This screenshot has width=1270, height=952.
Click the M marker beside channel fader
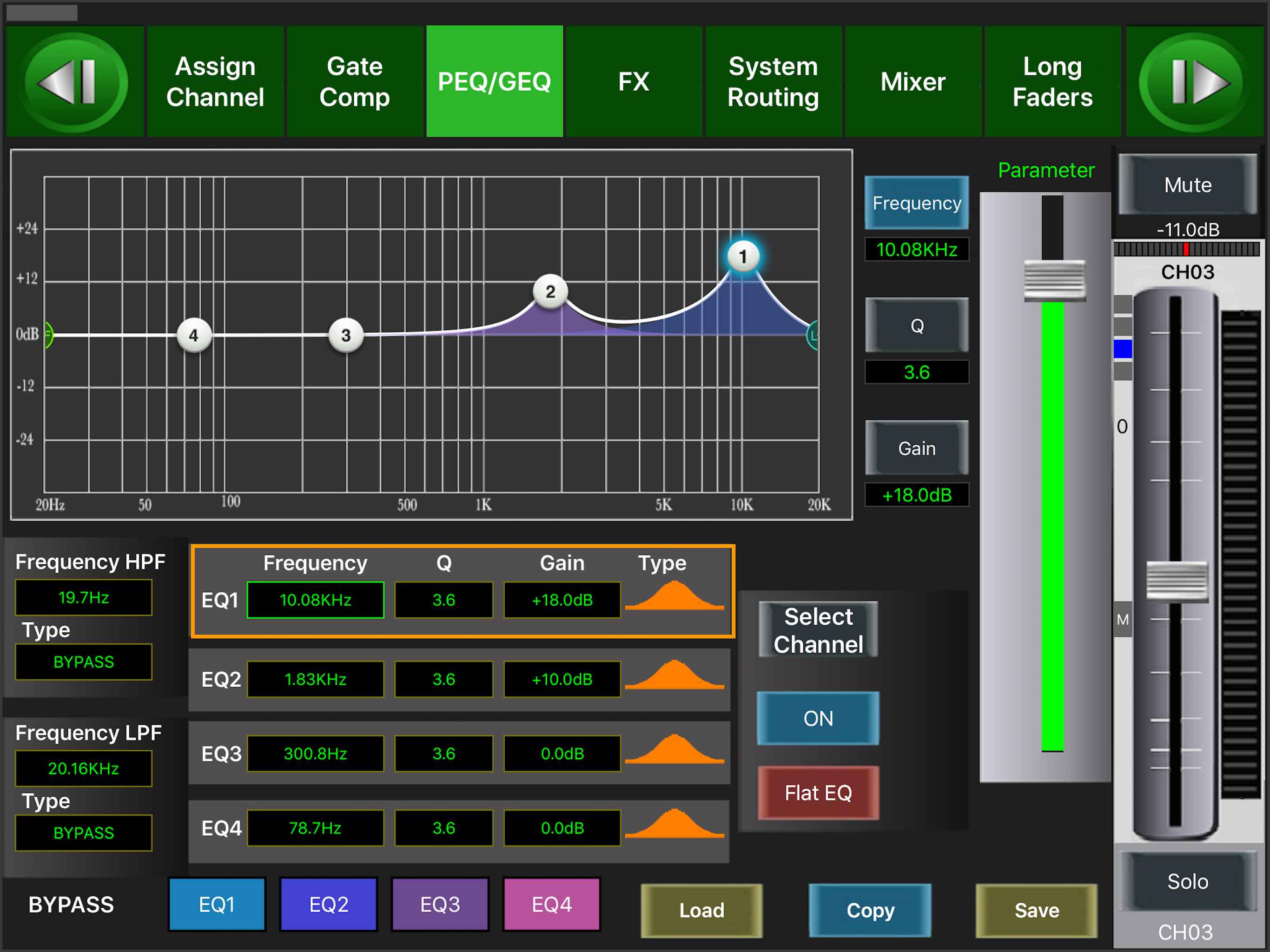[x=1123, y=620]
